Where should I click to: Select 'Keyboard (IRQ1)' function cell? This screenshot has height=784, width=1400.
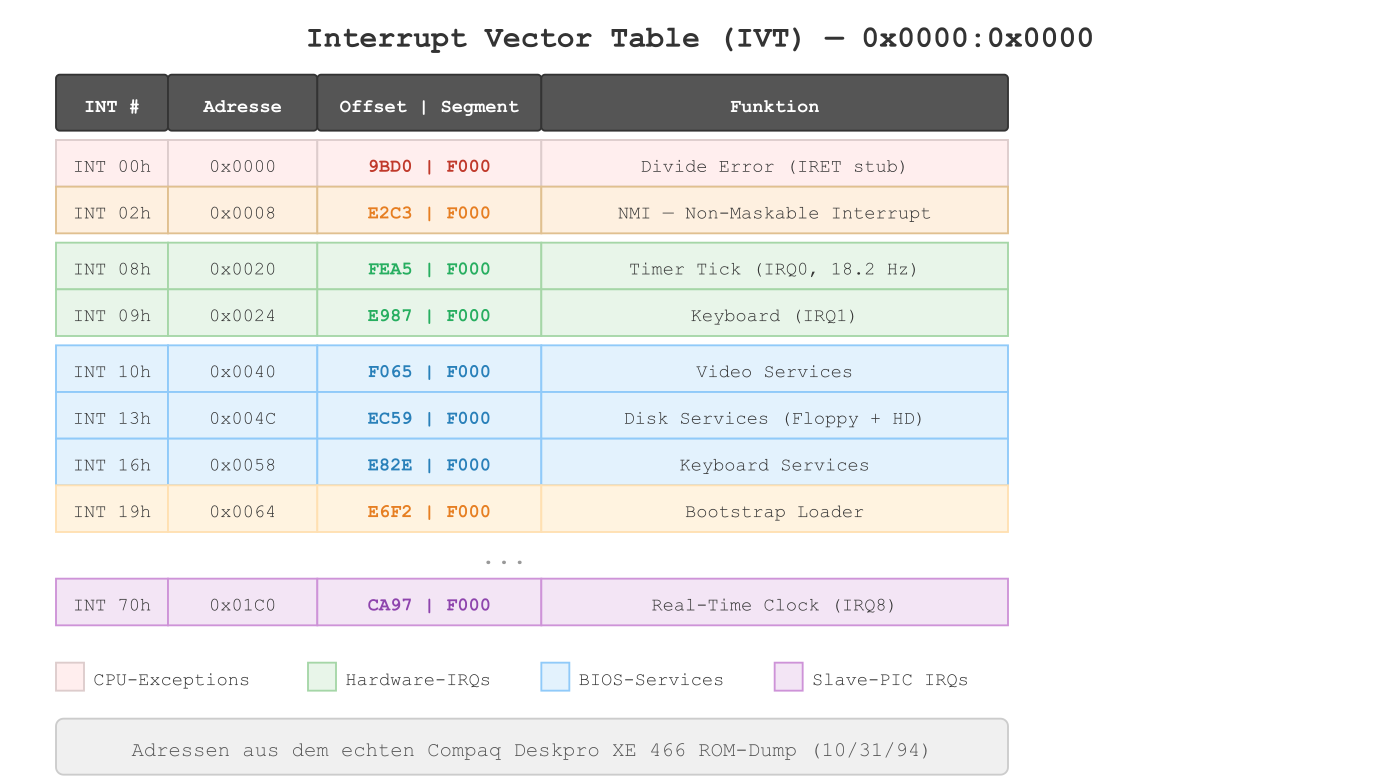point(775,313)
